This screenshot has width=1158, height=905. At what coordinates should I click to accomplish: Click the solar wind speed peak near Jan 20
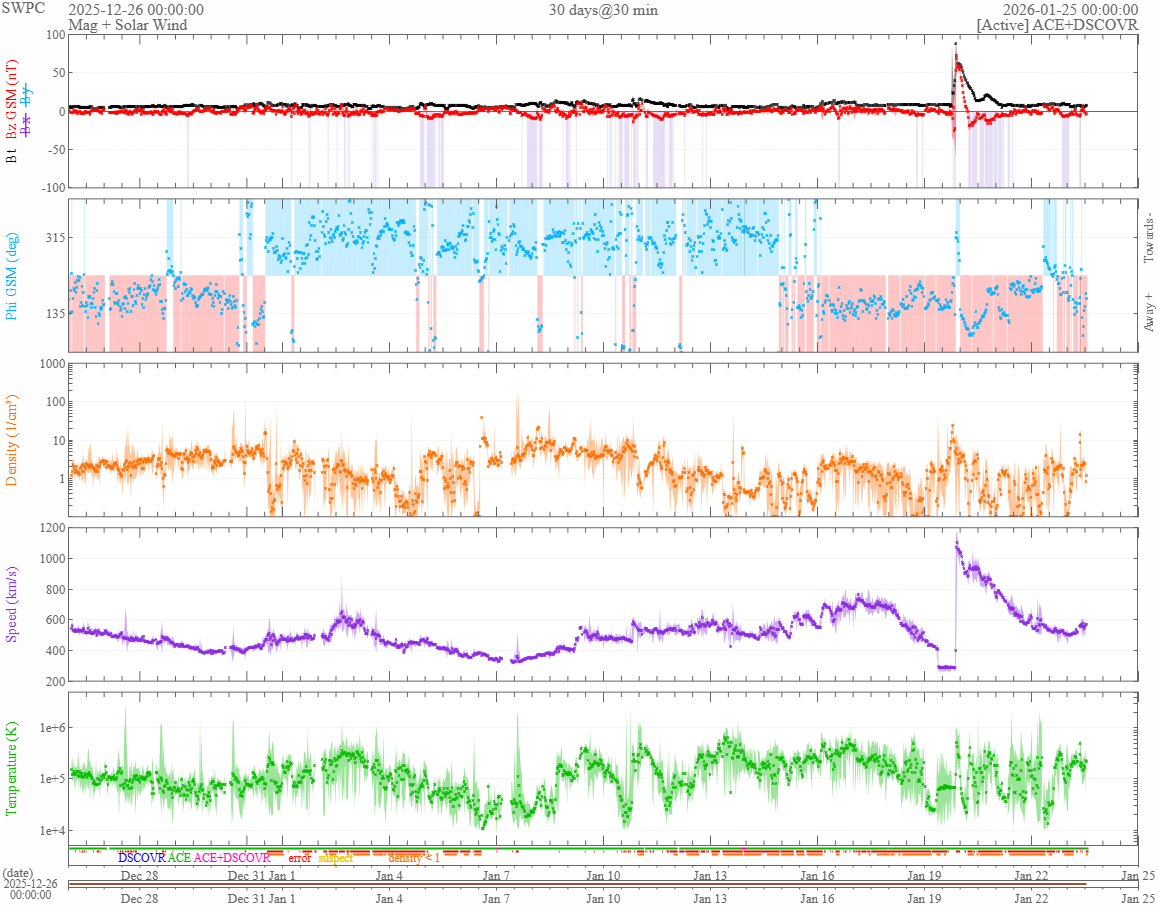click(957, 545)
